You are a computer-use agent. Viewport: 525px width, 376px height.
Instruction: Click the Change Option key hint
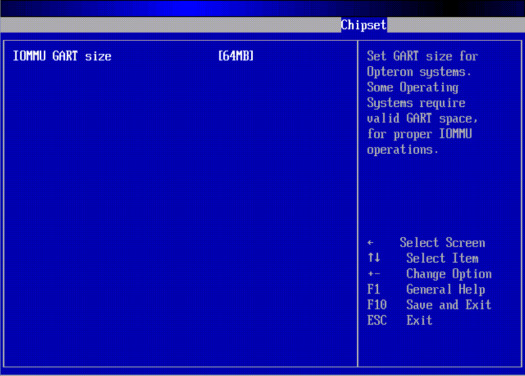click(449, 274)
